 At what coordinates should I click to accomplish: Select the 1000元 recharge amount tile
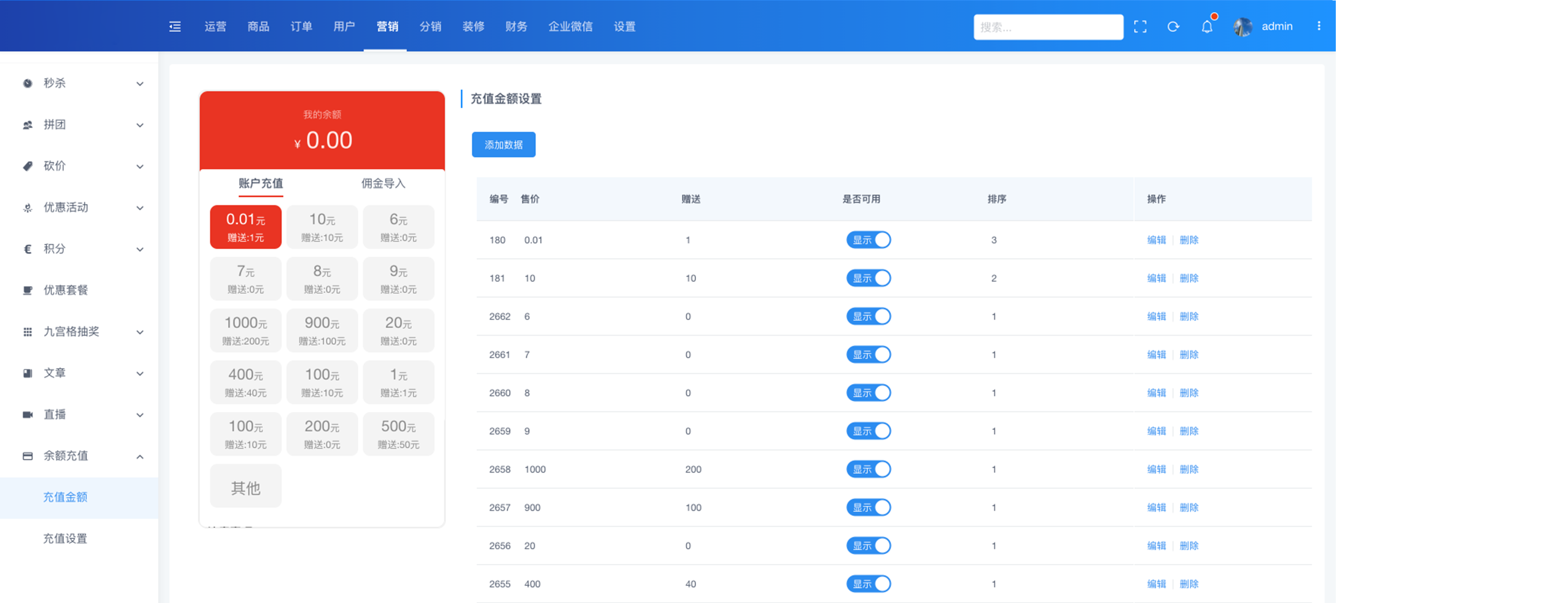click(x=246, y=330)
